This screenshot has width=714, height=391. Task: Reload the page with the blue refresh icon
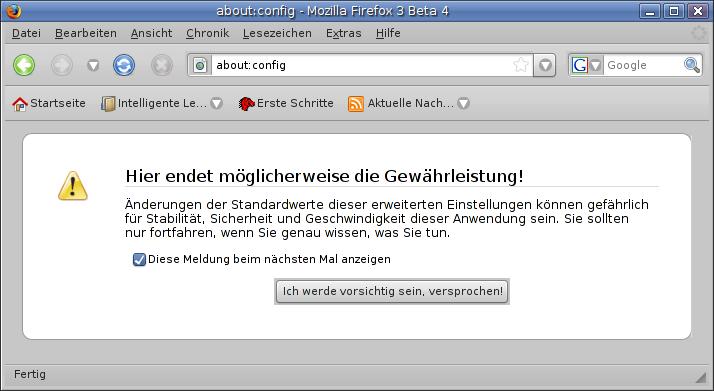pyautogui.click(x=124, y=65)
